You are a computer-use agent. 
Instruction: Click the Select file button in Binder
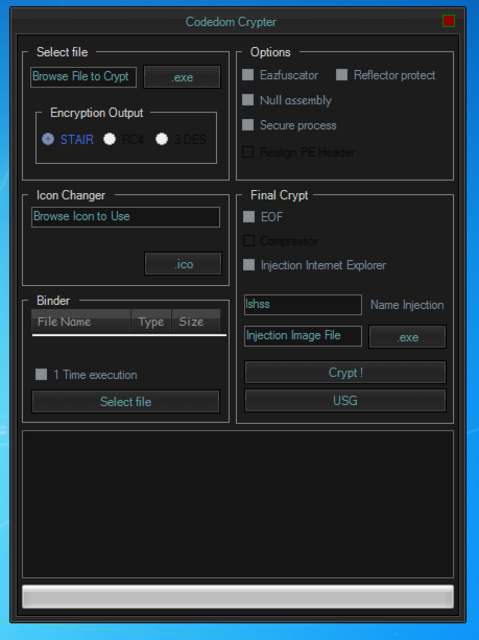[126, 402]
